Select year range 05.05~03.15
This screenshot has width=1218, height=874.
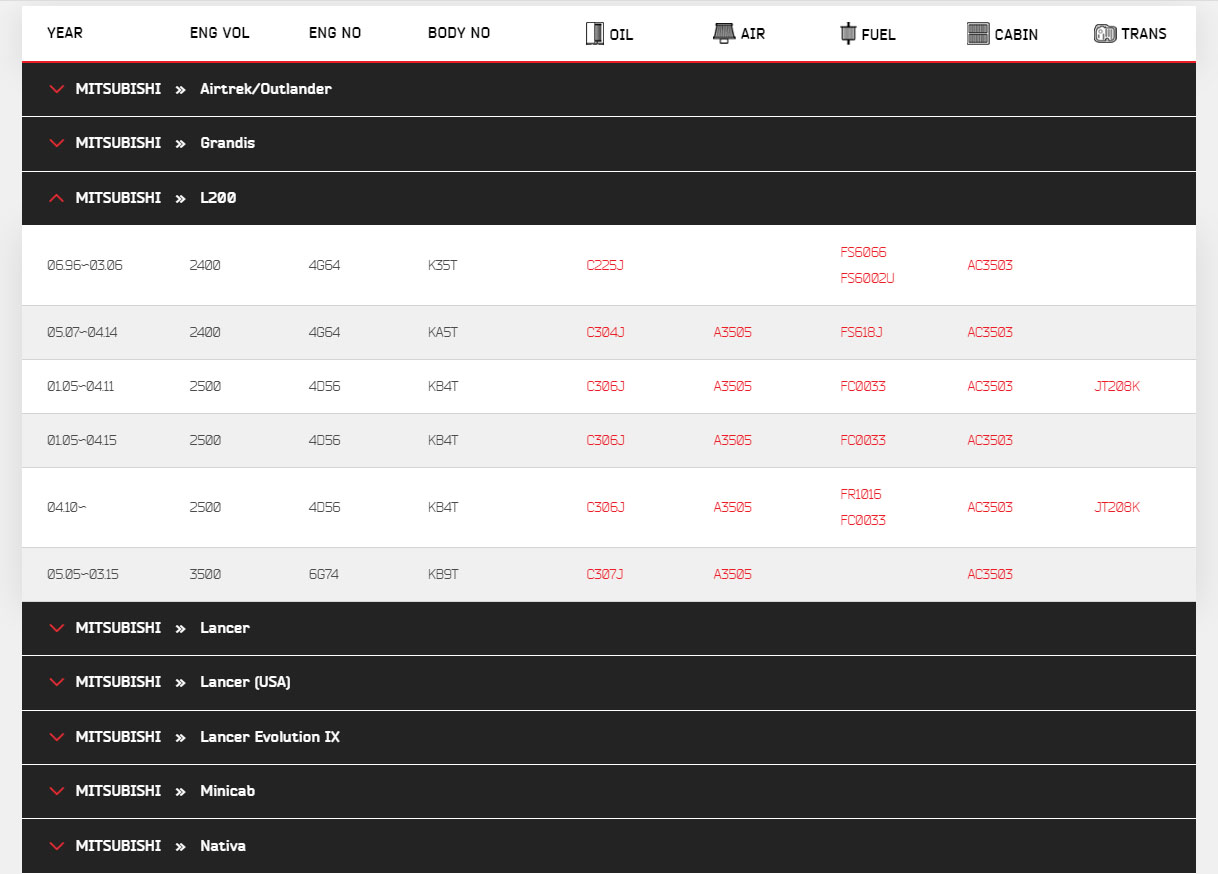(82, 574)
